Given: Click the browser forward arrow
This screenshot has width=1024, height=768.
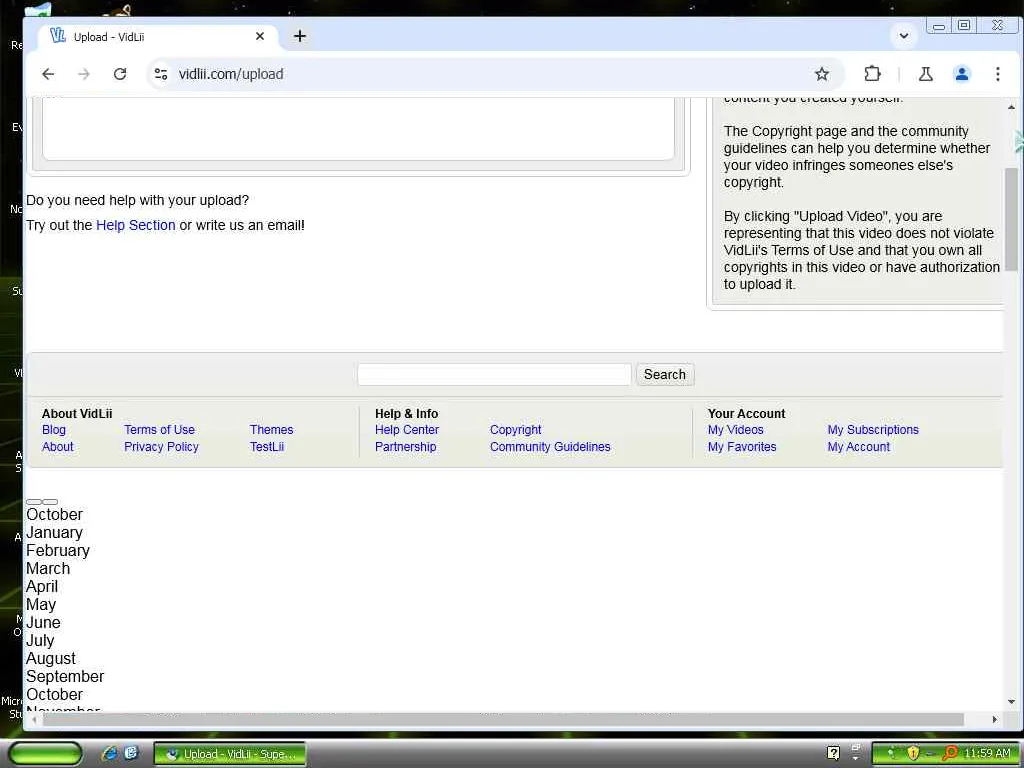Looking at the screenshot, I should coord(84,74).
